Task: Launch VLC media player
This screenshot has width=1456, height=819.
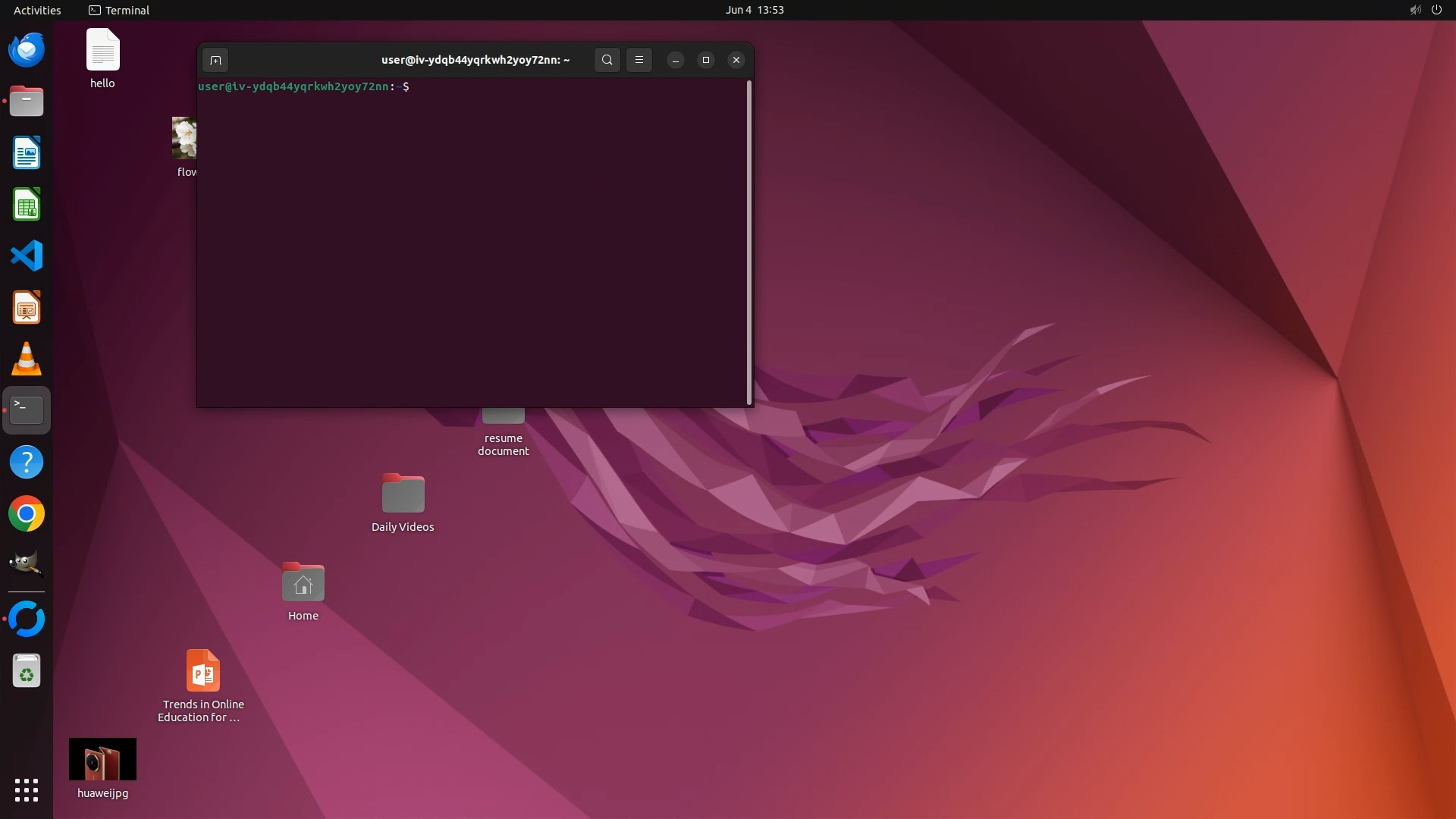Action: click(27, 359)
